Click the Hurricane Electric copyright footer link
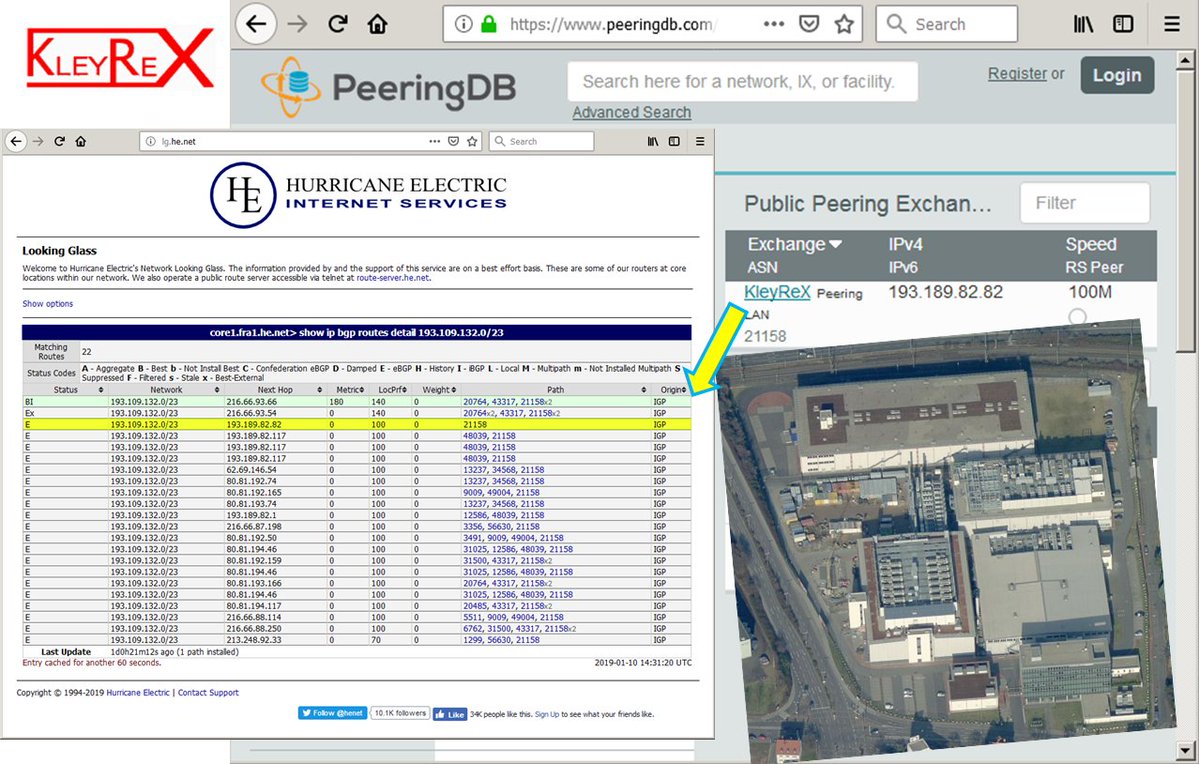Screen dimensions: 1199x764 pyautogui.click(x=138, y=693)
